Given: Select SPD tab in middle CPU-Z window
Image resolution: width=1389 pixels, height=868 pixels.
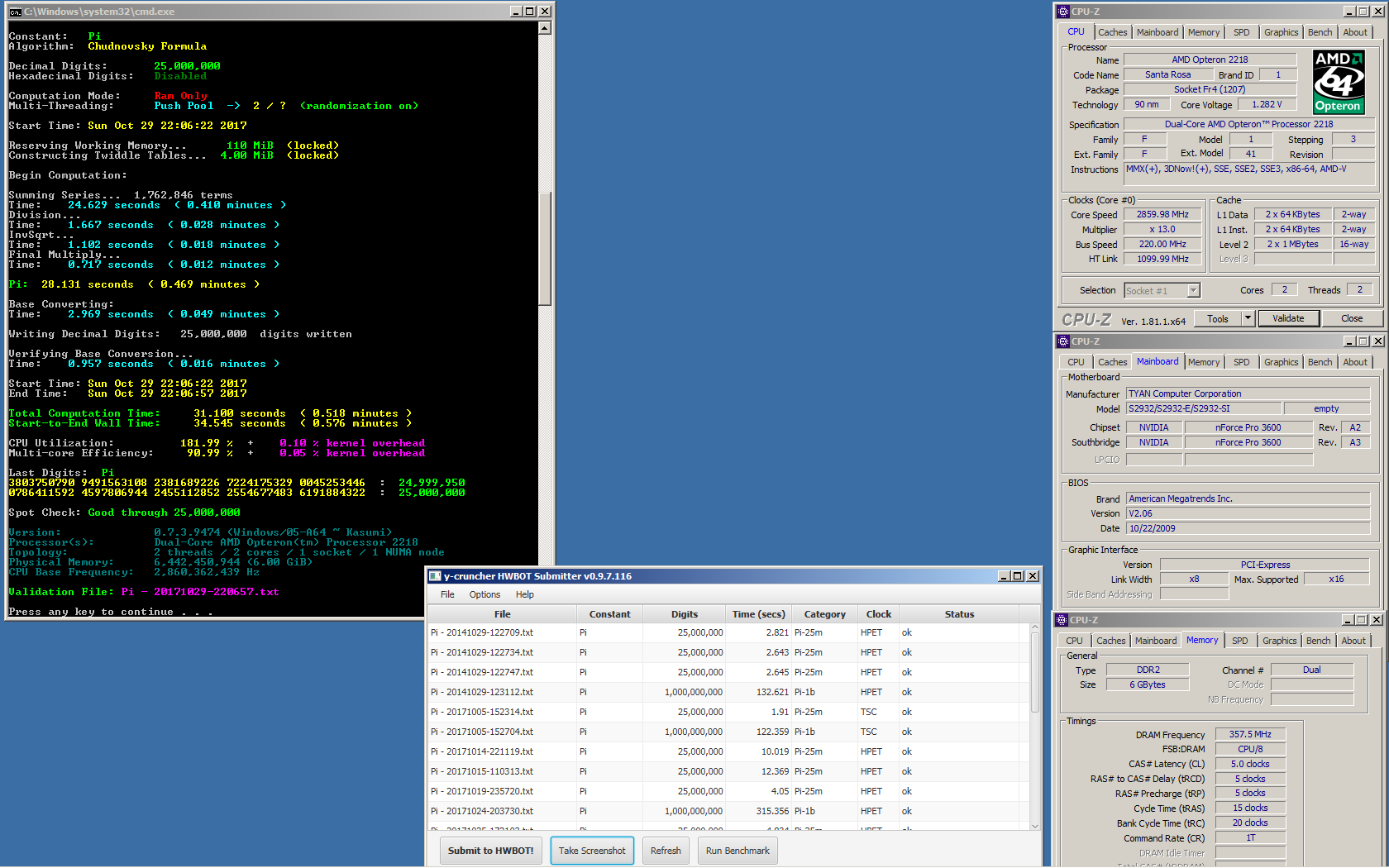Looking at the screenshot, I should 1242,362.
